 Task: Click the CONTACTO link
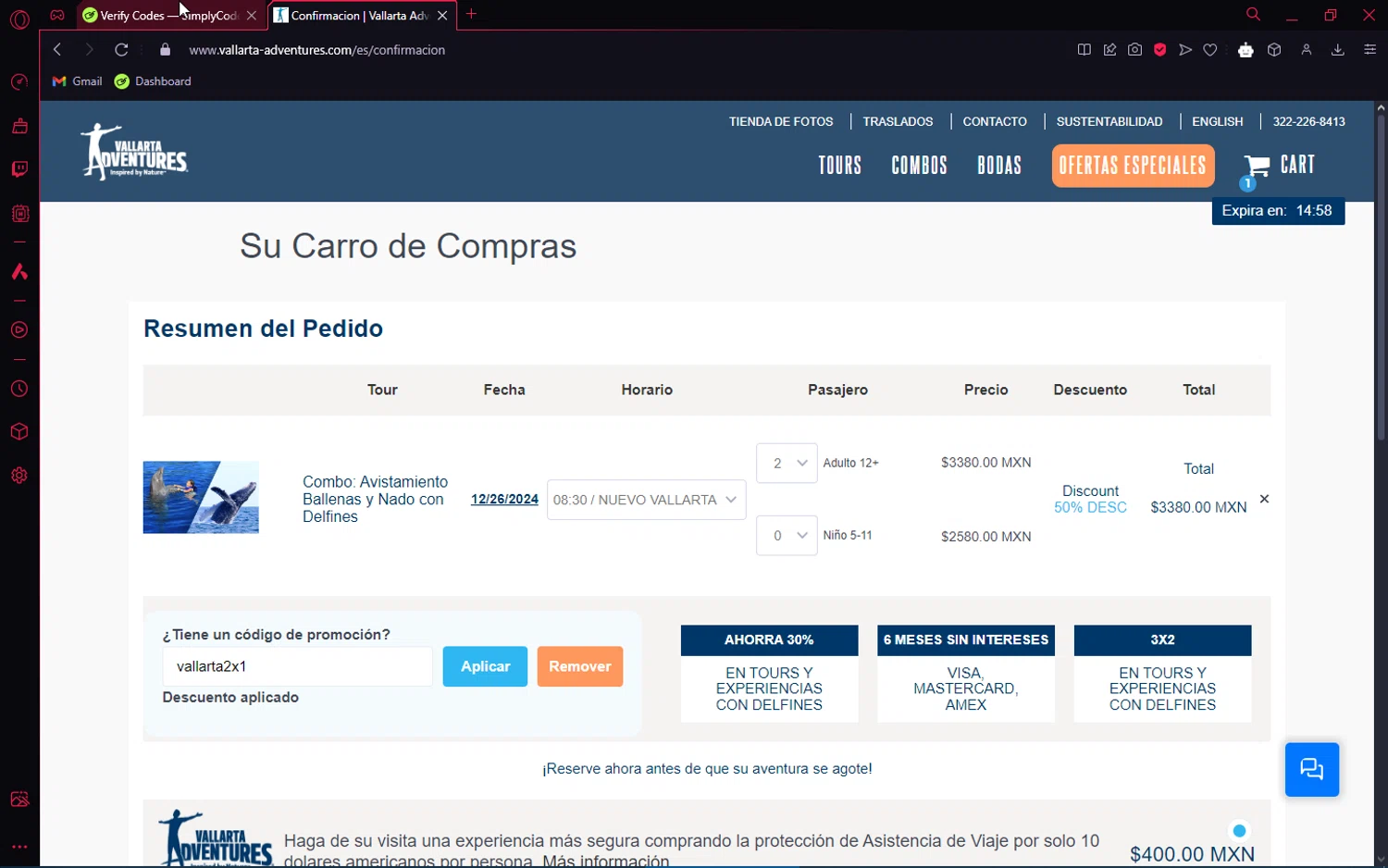pyautogui.click(x=995, y=121)
